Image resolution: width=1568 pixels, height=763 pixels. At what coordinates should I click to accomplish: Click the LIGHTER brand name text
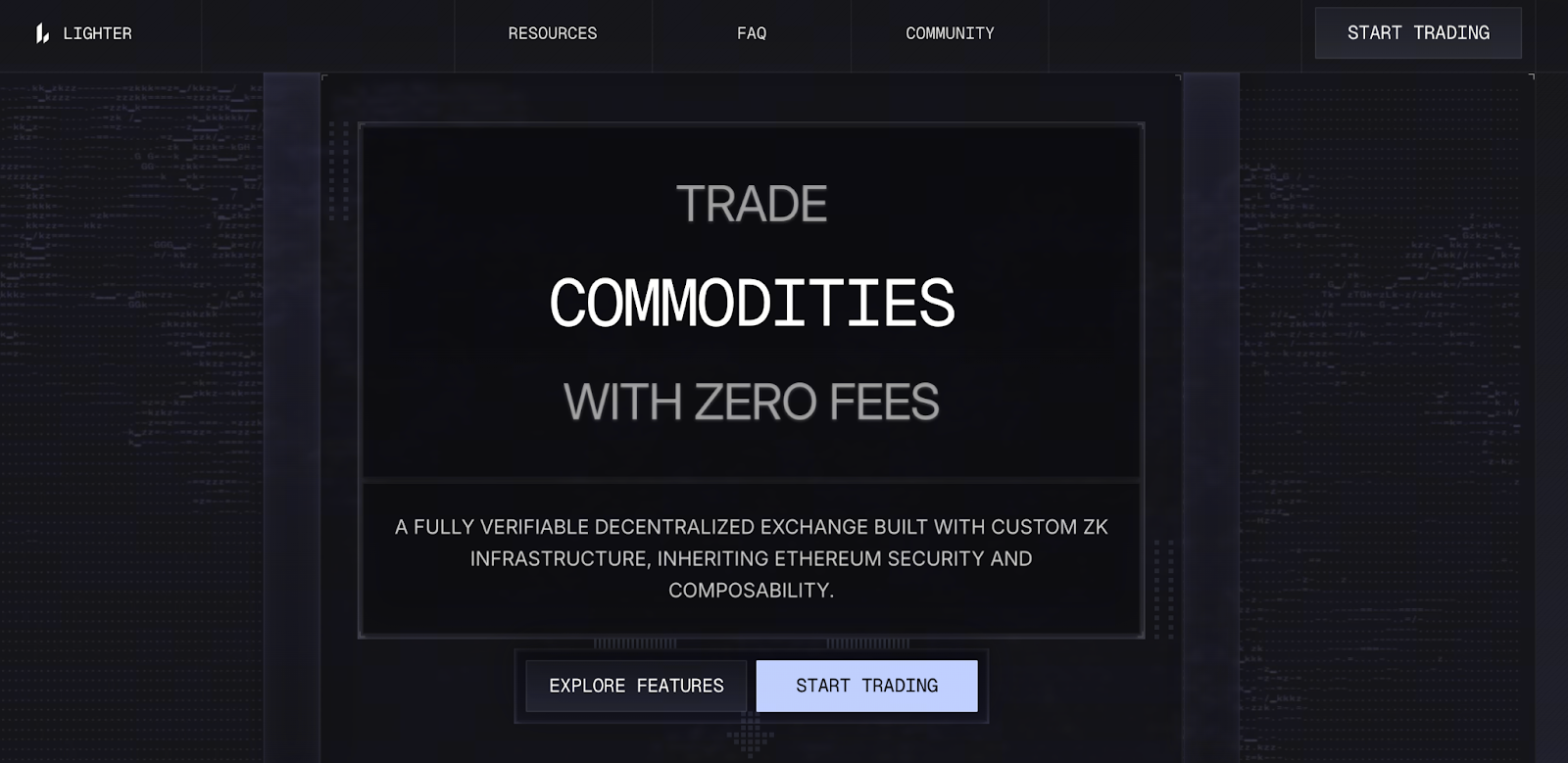[97, 33]
